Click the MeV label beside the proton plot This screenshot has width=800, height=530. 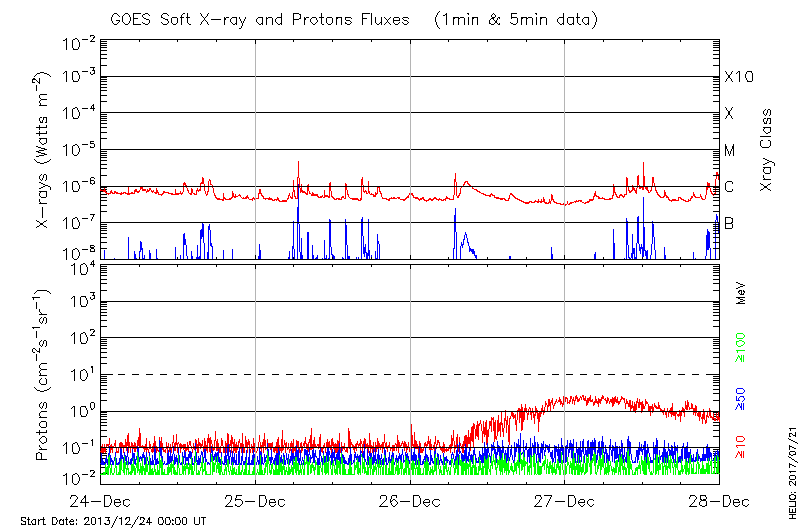coord(742,293)
